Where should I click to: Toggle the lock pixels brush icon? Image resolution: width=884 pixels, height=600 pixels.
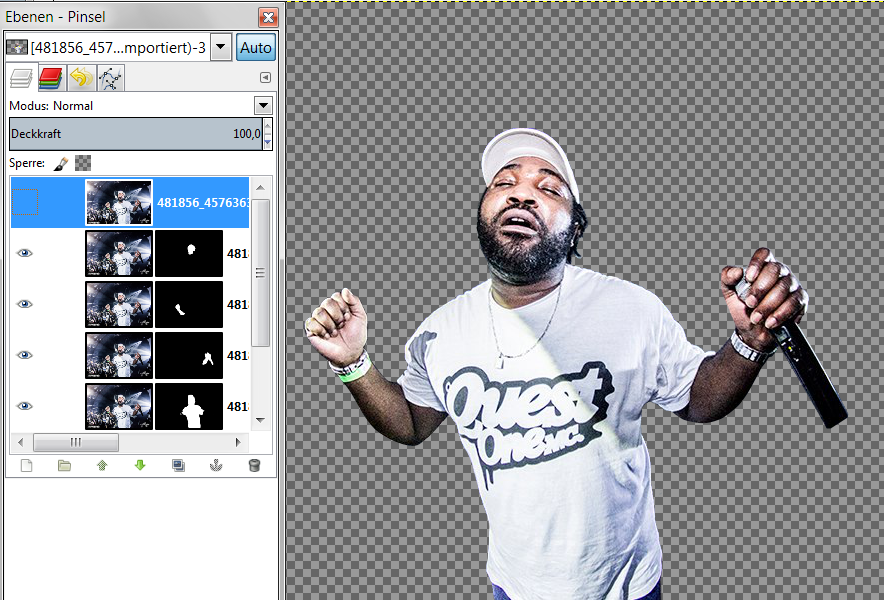[61, 164]
